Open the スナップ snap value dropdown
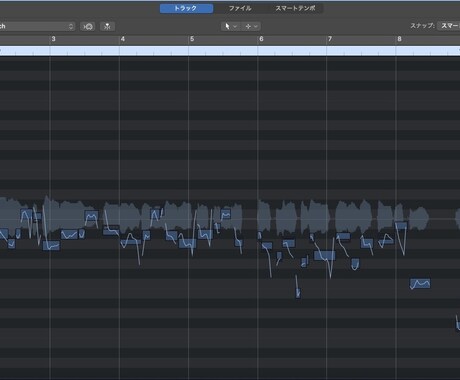Viewport: 460px width, 380px height. point(449,26)
